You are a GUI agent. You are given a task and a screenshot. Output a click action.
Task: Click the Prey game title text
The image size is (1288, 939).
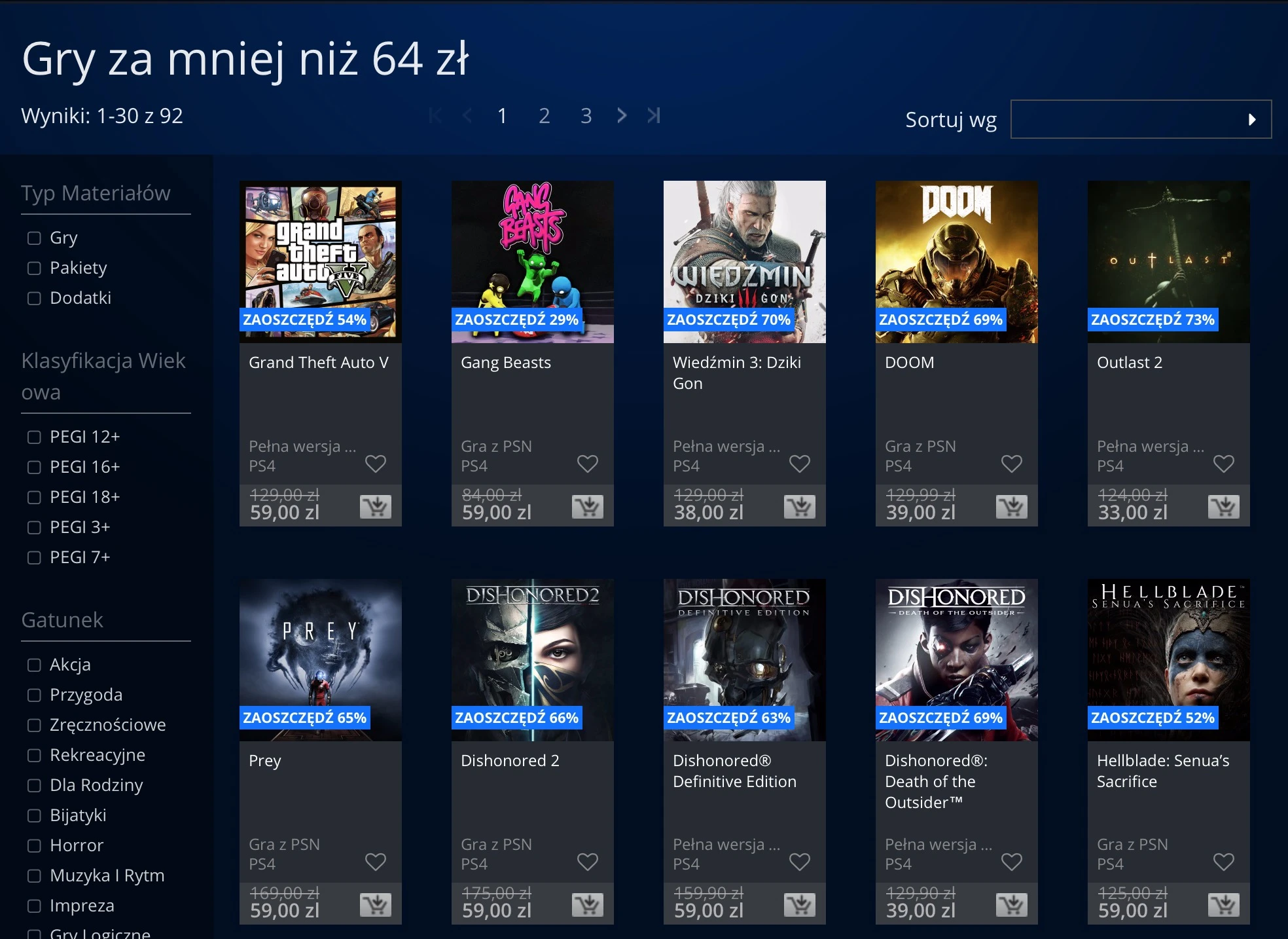(x=265, y=761)
